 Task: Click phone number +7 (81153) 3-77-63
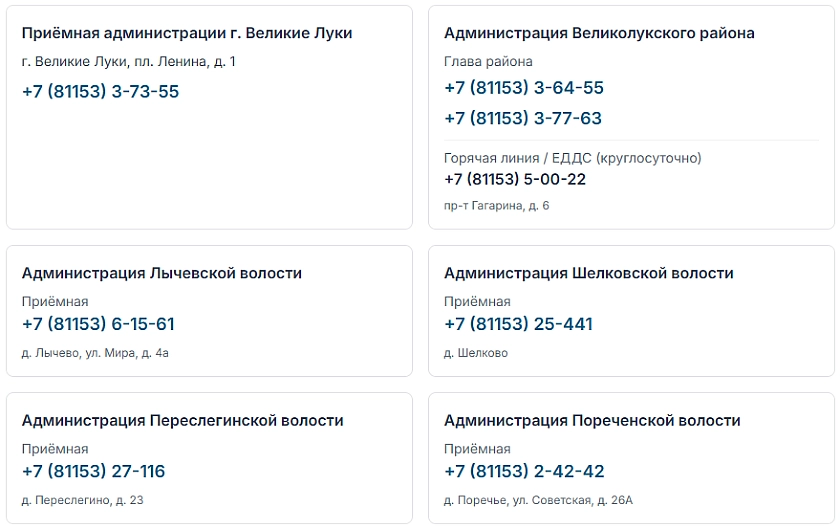click(523, 118)
